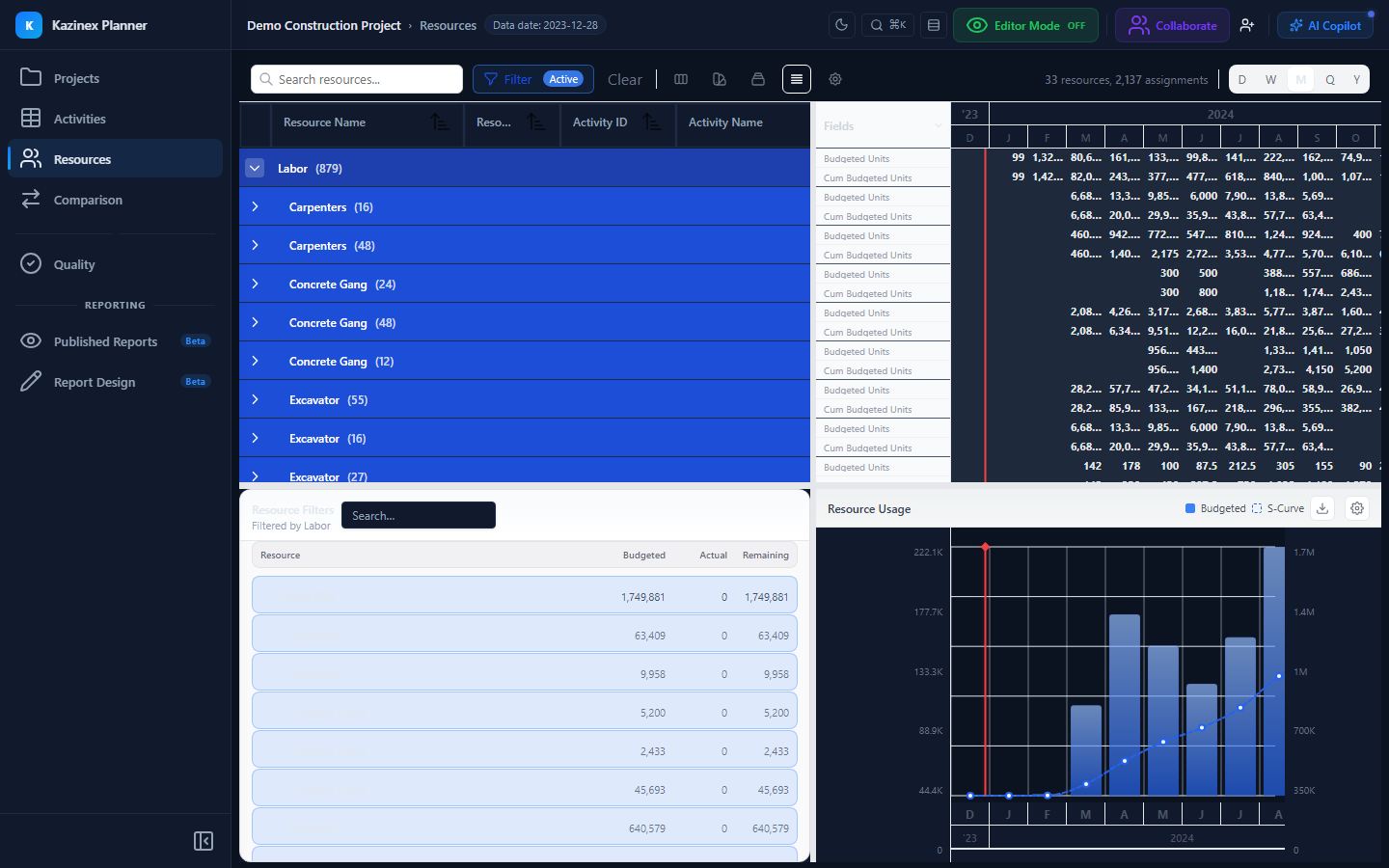
Task: Switch timescale to W (week)
Action: pos(1271,79)
